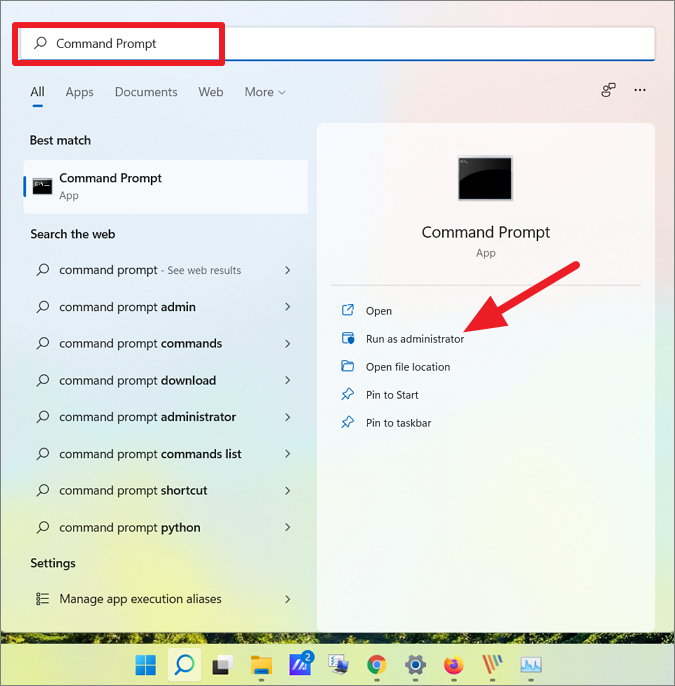
Task: Expand chevron for 'command prompt shortcut'
Action: (x=288, y=491)
